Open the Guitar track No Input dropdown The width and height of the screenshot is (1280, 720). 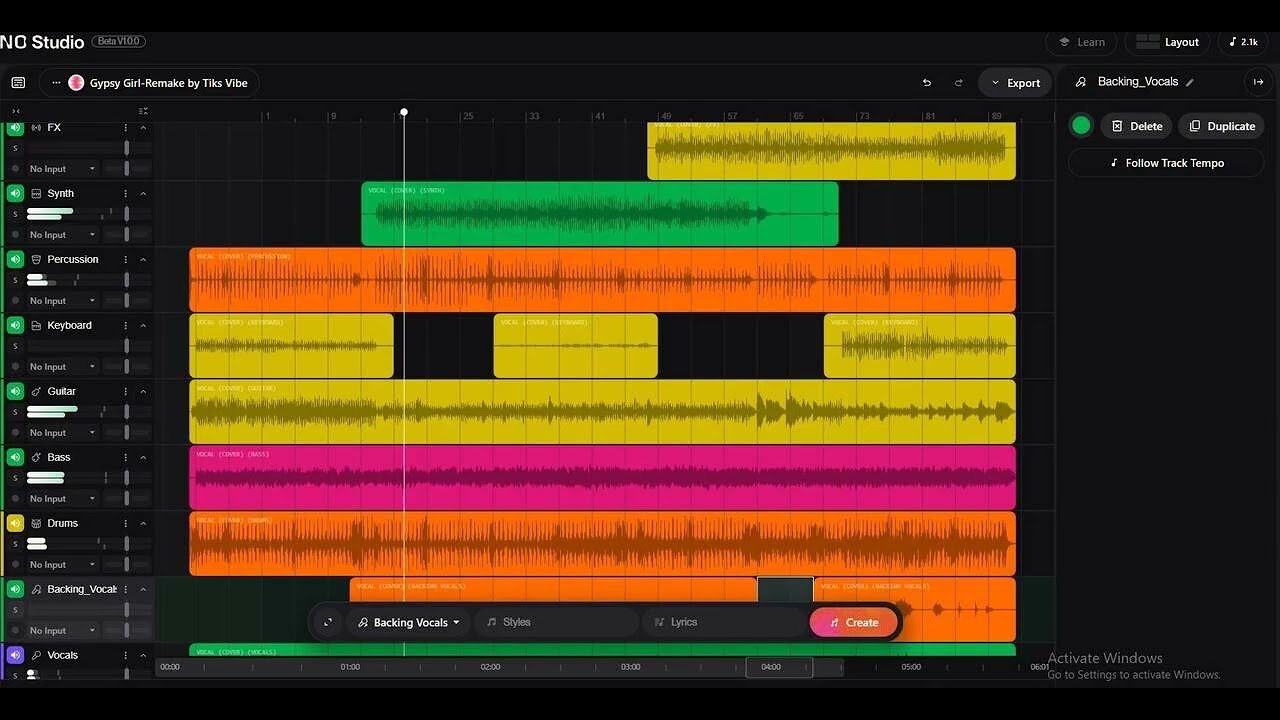tap(62, 433)
